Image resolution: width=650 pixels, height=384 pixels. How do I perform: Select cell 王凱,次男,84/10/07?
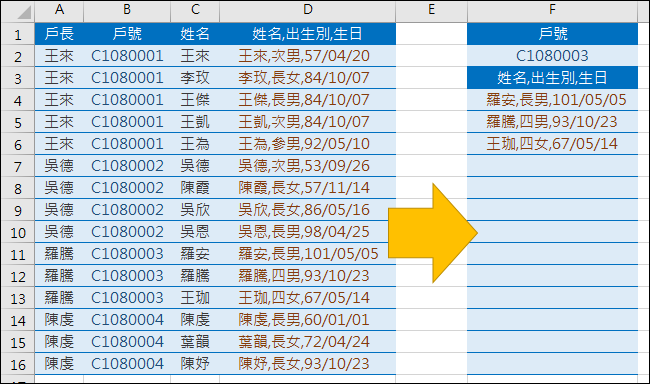coord(308,122)
